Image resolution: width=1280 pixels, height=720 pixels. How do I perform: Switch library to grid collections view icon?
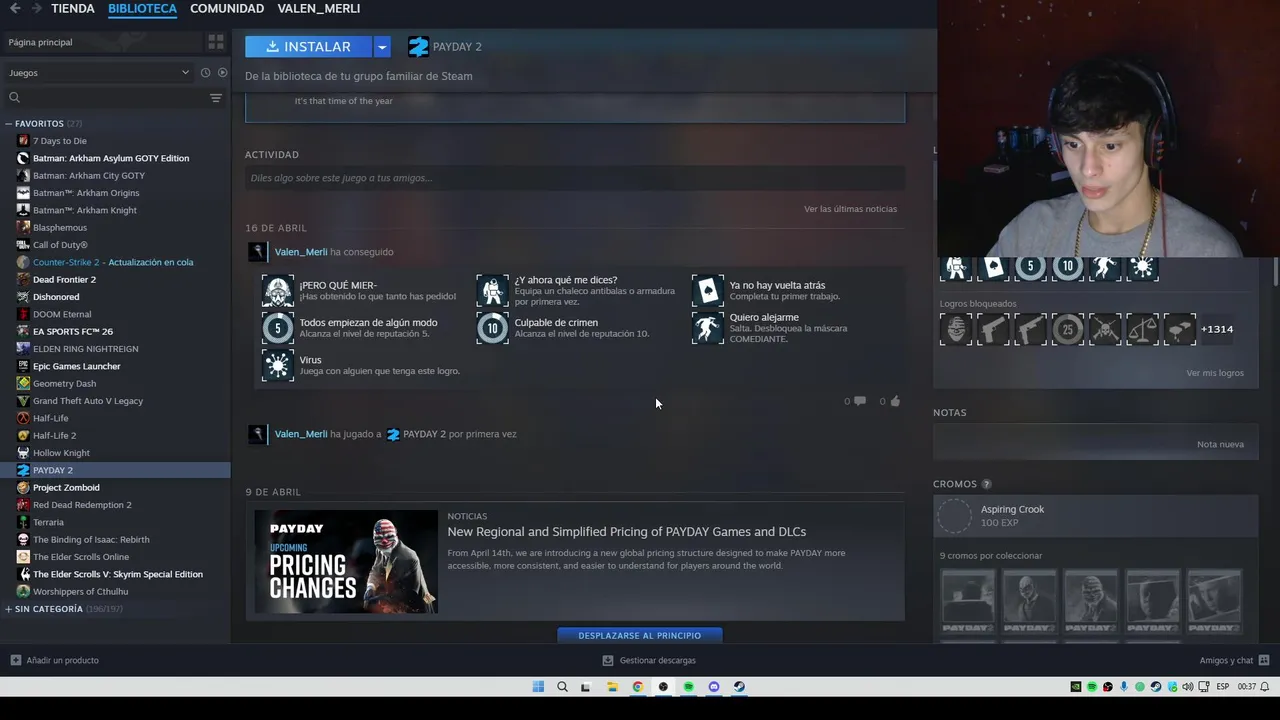click(216, 42)
